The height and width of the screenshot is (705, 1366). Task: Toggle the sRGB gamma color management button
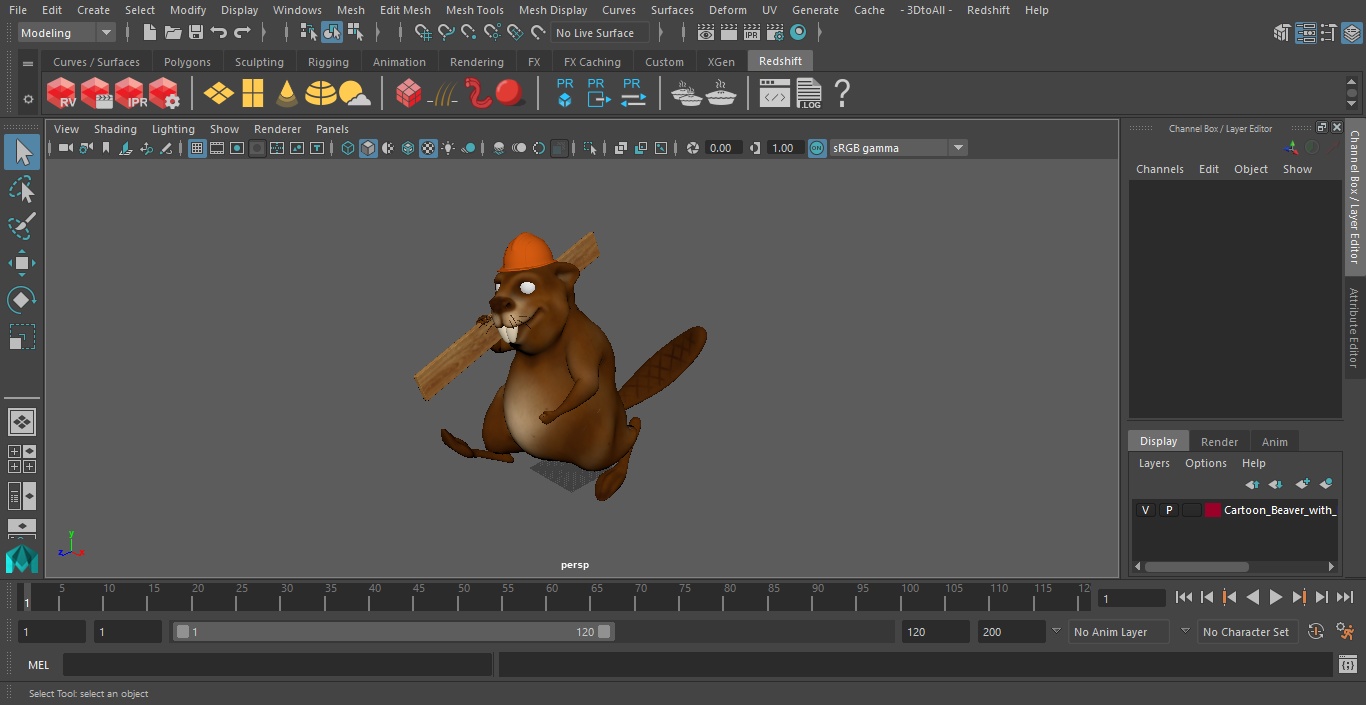[817, 148]
